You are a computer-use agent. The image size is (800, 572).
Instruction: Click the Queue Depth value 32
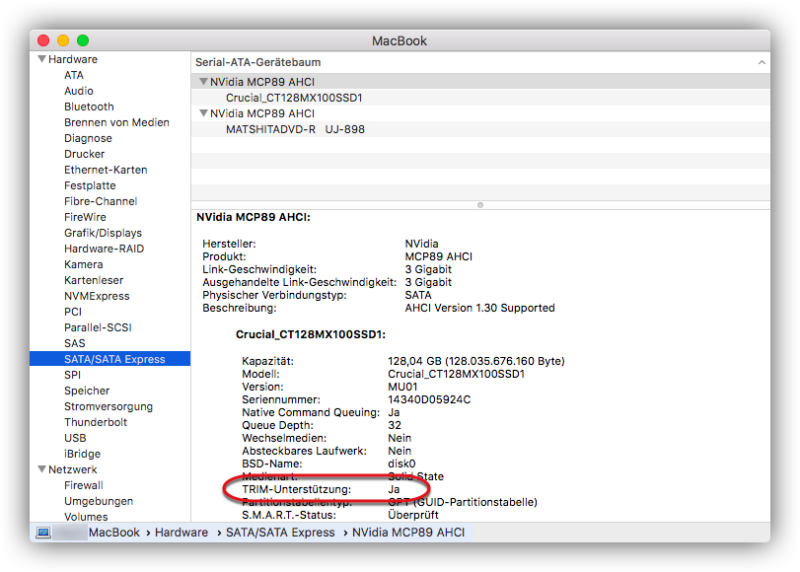coord(394,425)
